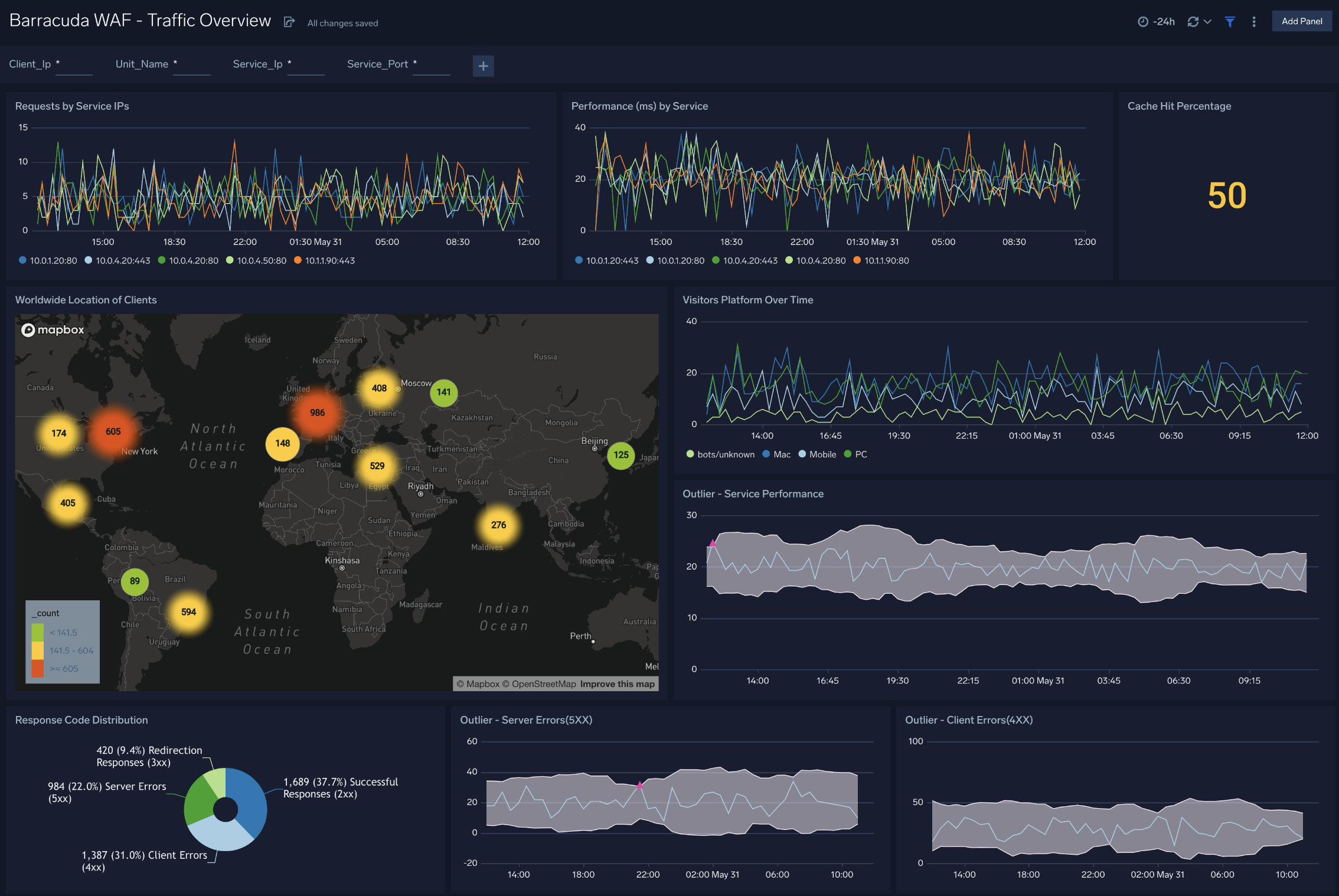Hide the bots/unknown legend series

720,454
